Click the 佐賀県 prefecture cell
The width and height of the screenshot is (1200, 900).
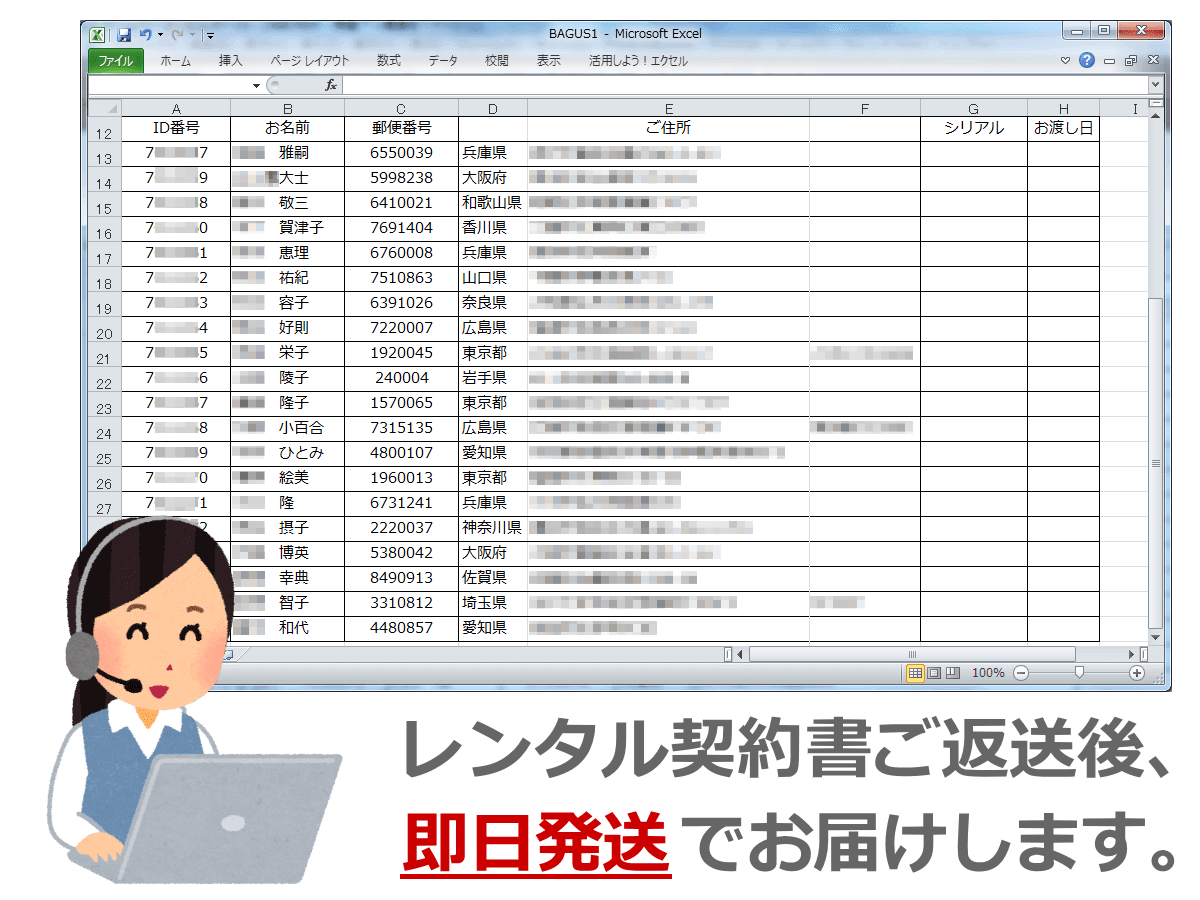493,578
